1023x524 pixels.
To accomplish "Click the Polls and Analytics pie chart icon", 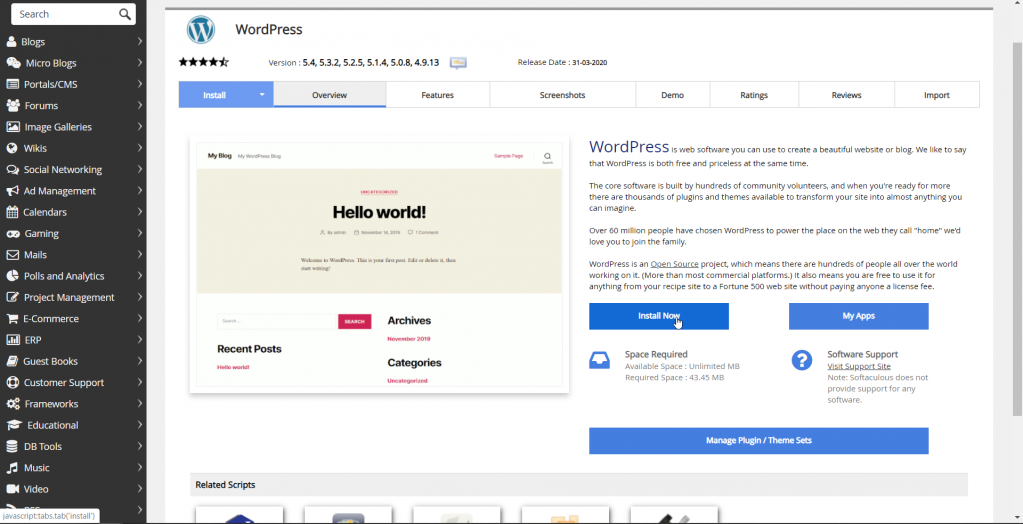I will (12, 276).
